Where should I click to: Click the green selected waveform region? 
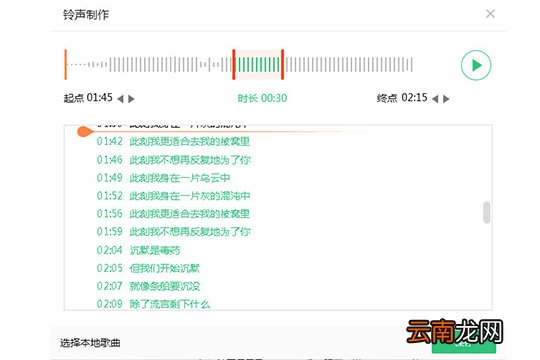point(258,64)
